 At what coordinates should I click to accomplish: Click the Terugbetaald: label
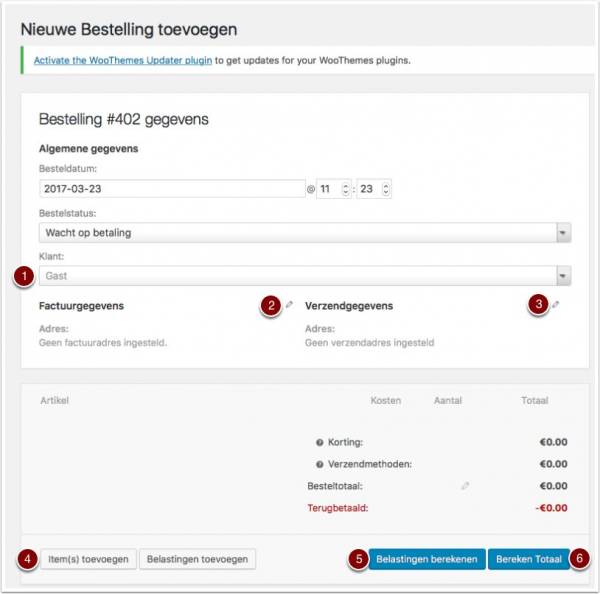(x=338, y=508)
